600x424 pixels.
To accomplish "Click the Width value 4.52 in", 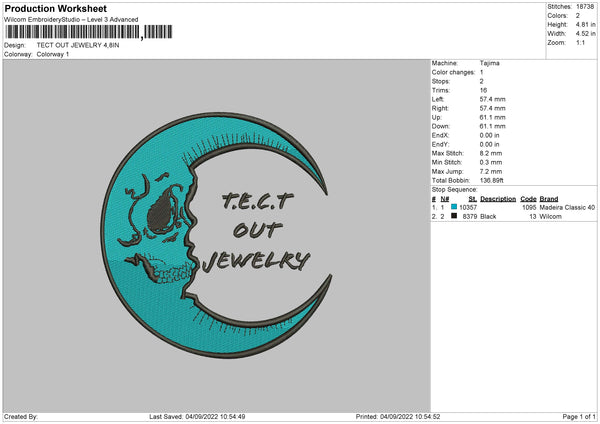I will click(x=586, y=34).
